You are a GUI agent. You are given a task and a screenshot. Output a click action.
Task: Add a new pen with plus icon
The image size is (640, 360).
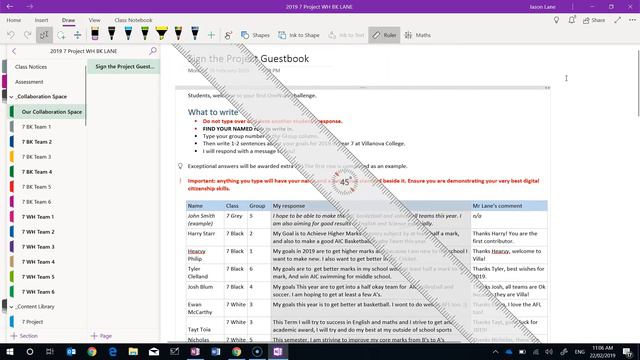211,35
